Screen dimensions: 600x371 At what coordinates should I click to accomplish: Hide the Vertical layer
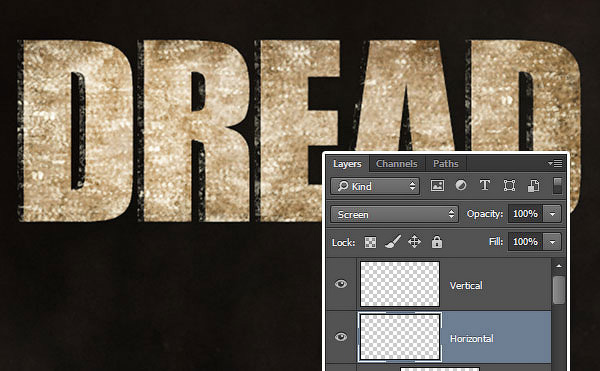341,284
